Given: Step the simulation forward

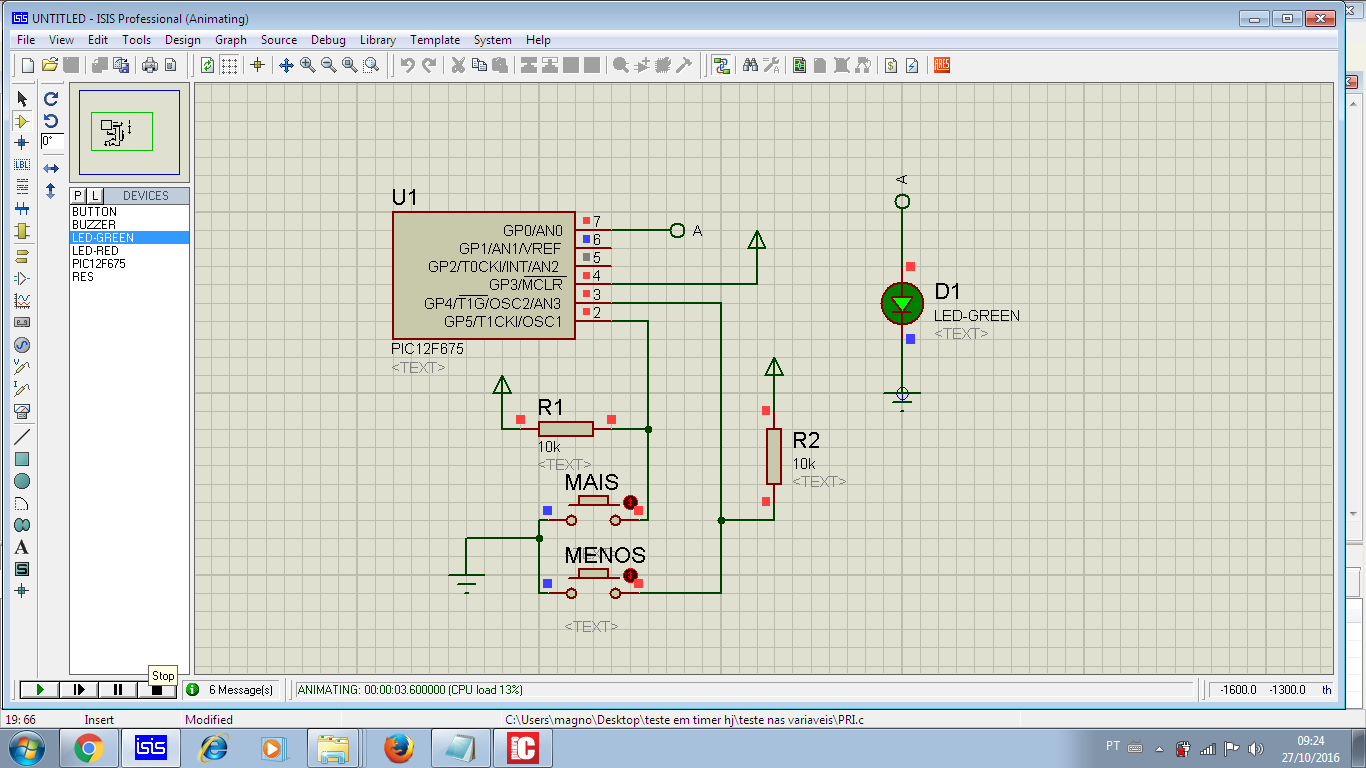Looking at the screenshot, I should [x=78, y=689].
